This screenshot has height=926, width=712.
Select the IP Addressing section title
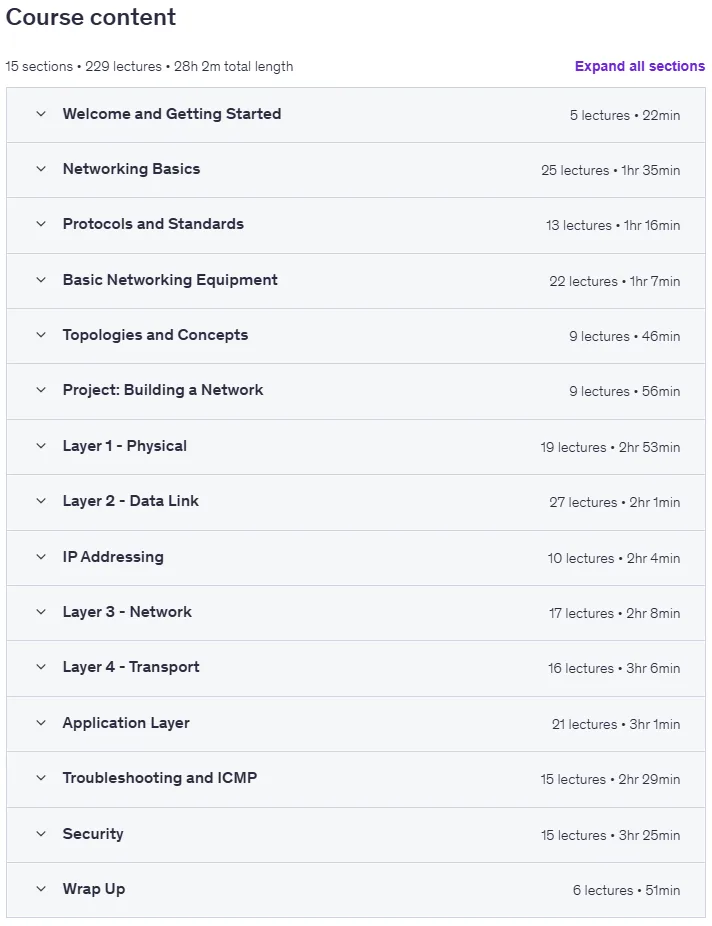tap(113, 557)
